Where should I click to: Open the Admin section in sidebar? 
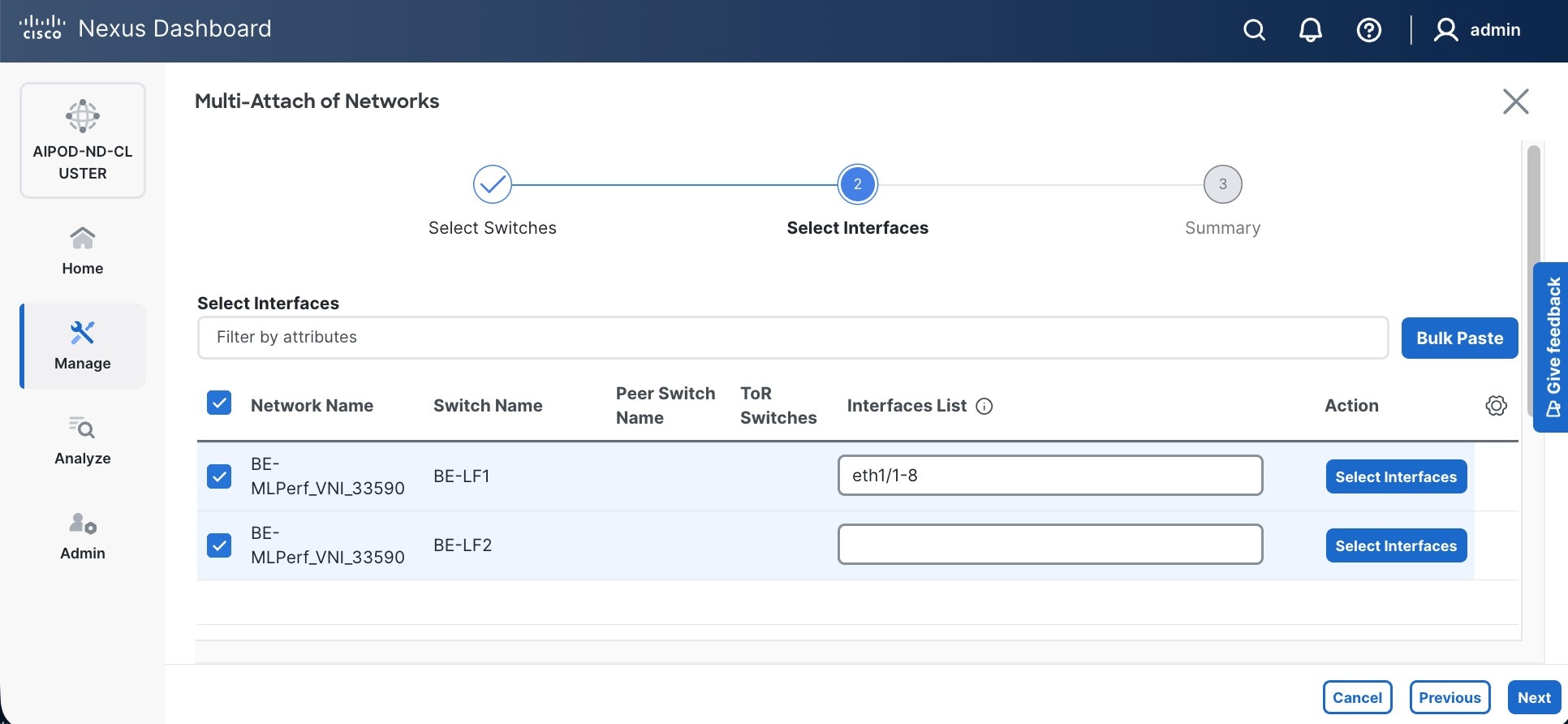[x=83, y=536]
